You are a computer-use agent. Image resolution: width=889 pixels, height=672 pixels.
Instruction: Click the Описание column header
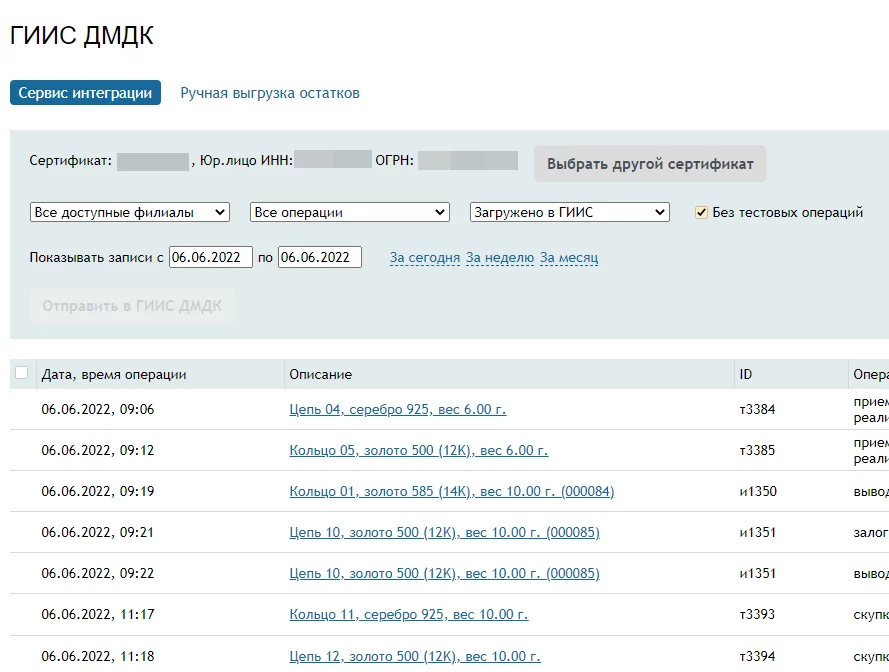tap(321, 374)
